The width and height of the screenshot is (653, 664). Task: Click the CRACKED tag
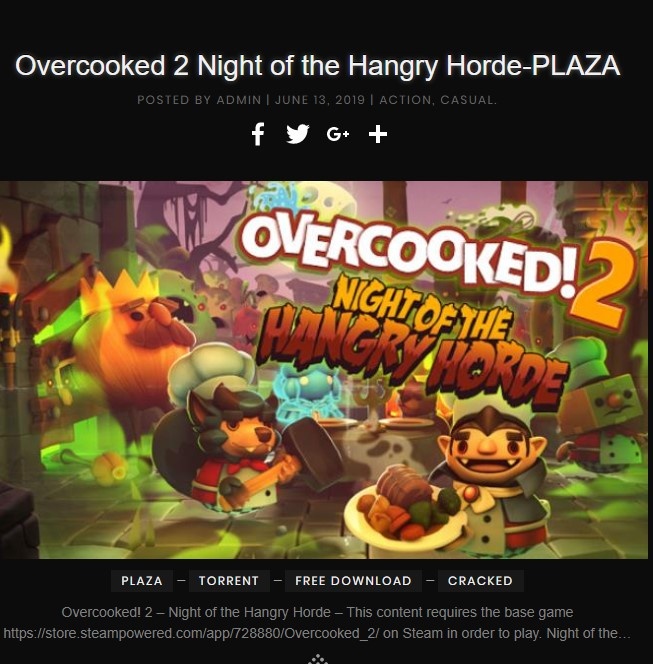(480, 581)
